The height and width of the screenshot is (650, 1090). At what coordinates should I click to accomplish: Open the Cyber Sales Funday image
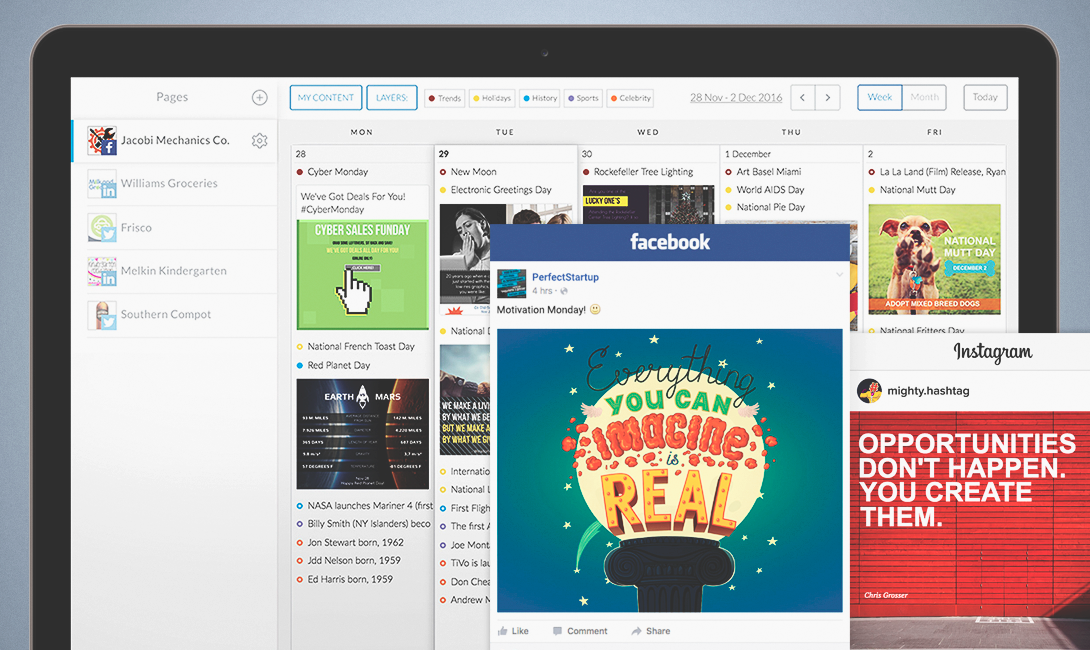click(x=363, y=275)
